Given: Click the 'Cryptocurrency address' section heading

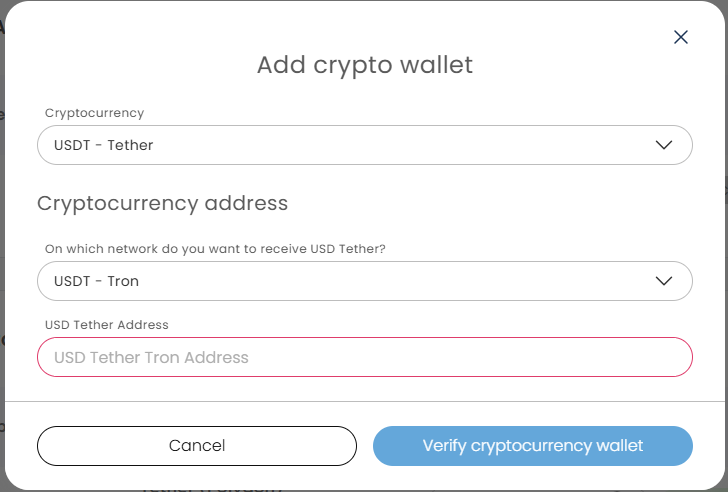Looking at the screenshot, I should click(x=162, y=203).
